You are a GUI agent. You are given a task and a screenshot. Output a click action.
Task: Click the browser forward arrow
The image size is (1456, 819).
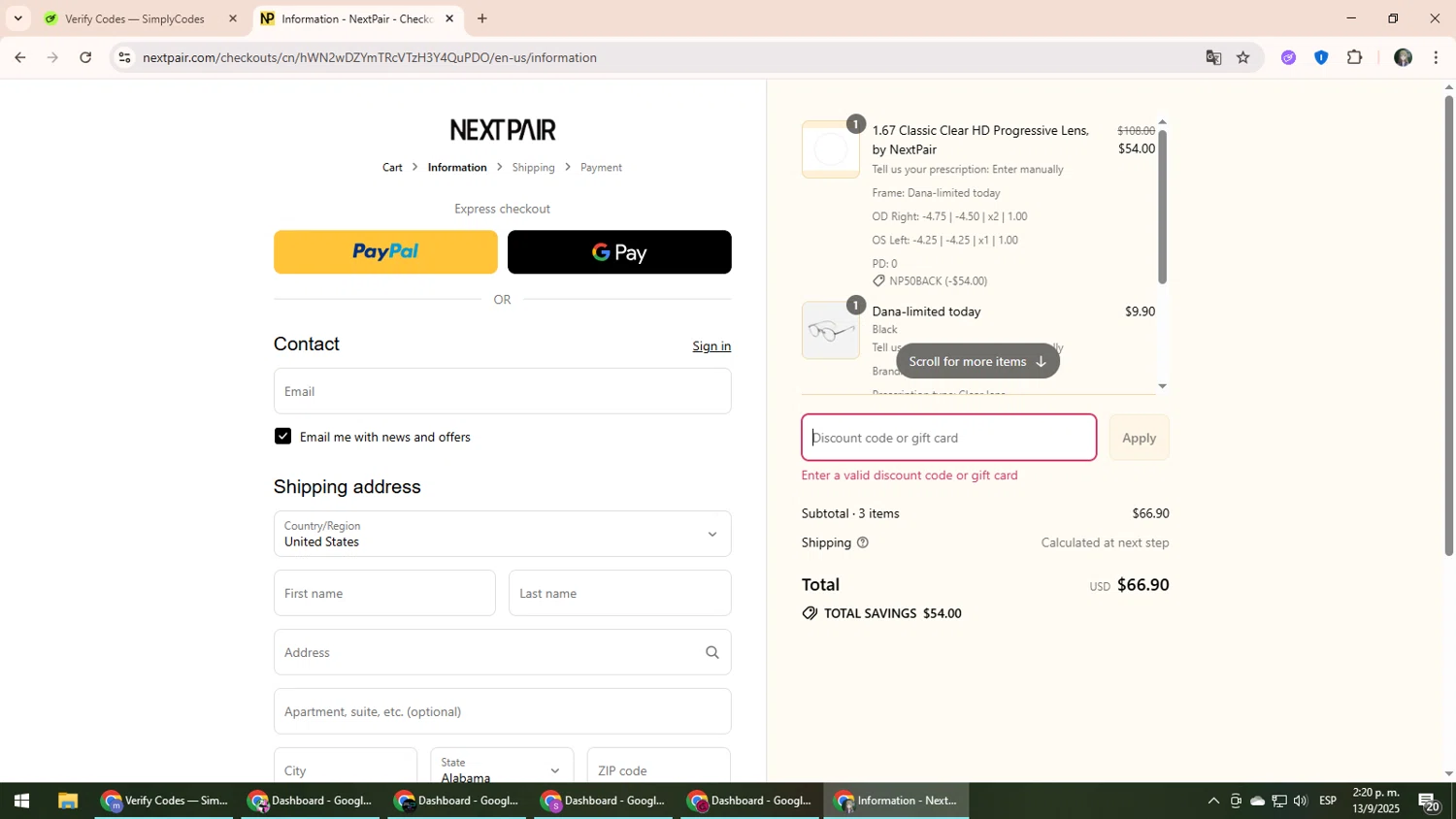(x=52, y=57)
